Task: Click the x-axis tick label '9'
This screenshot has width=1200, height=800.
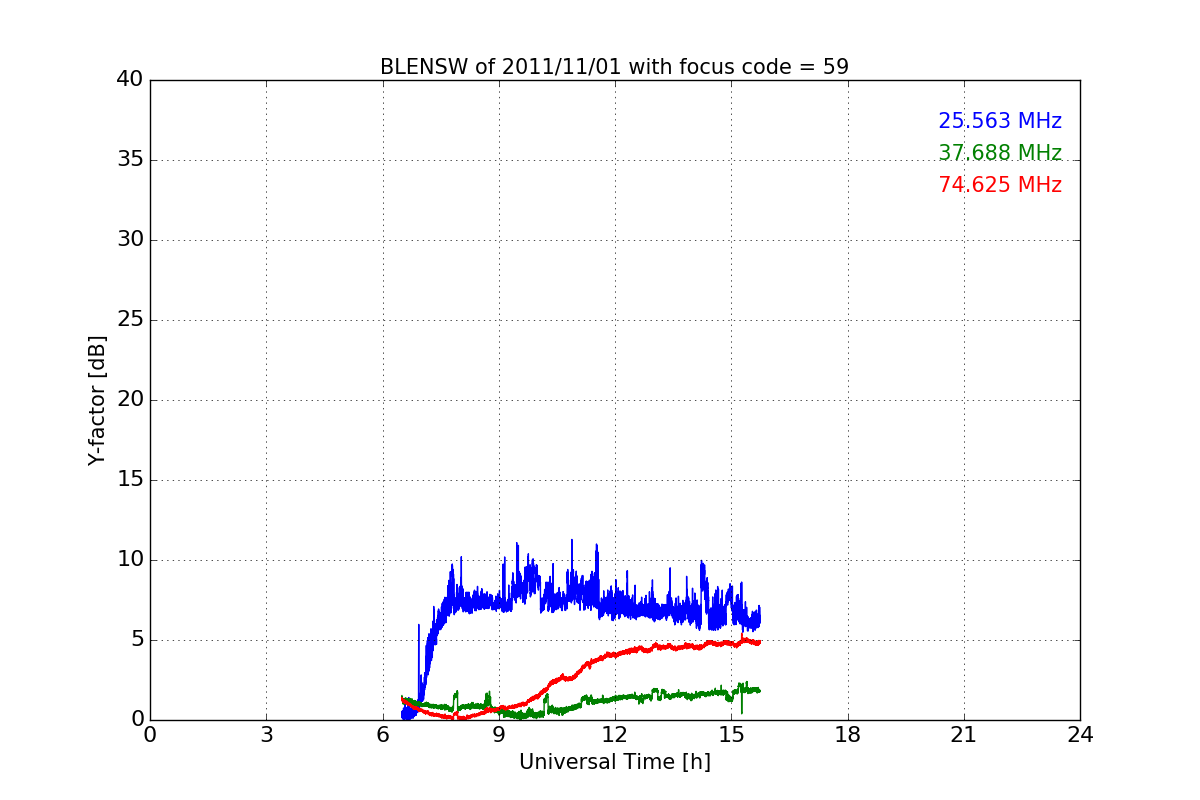Action: [x=499, y=735]
